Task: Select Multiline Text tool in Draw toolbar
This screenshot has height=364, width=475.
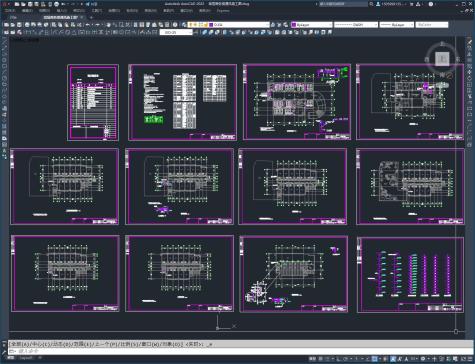Action: pyautogui.click(x=5, y=151)
